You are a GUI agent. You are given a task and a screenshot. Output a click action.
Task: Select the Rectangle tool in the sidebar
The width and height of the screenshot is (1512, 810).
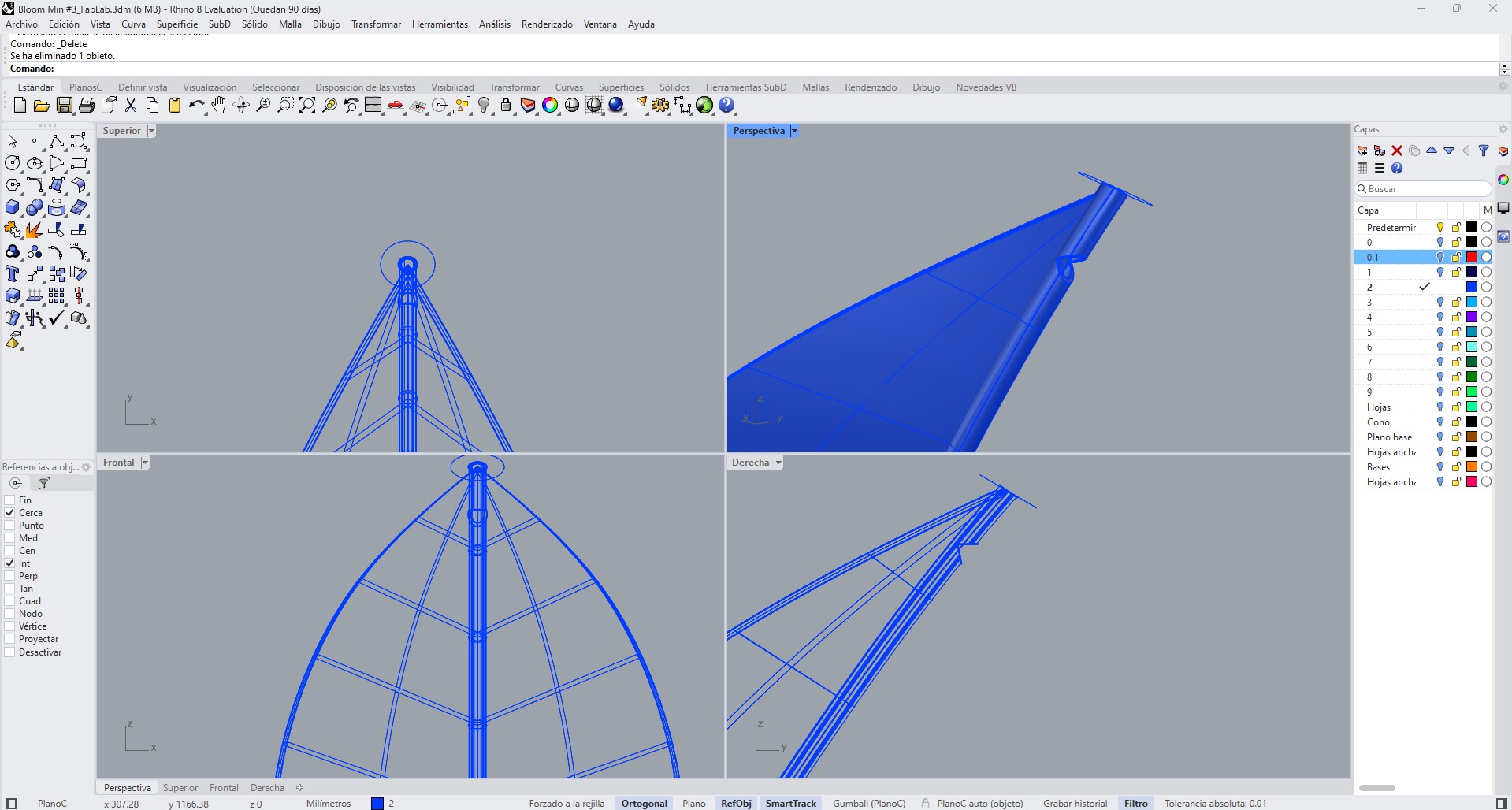[x=79, y=163]
